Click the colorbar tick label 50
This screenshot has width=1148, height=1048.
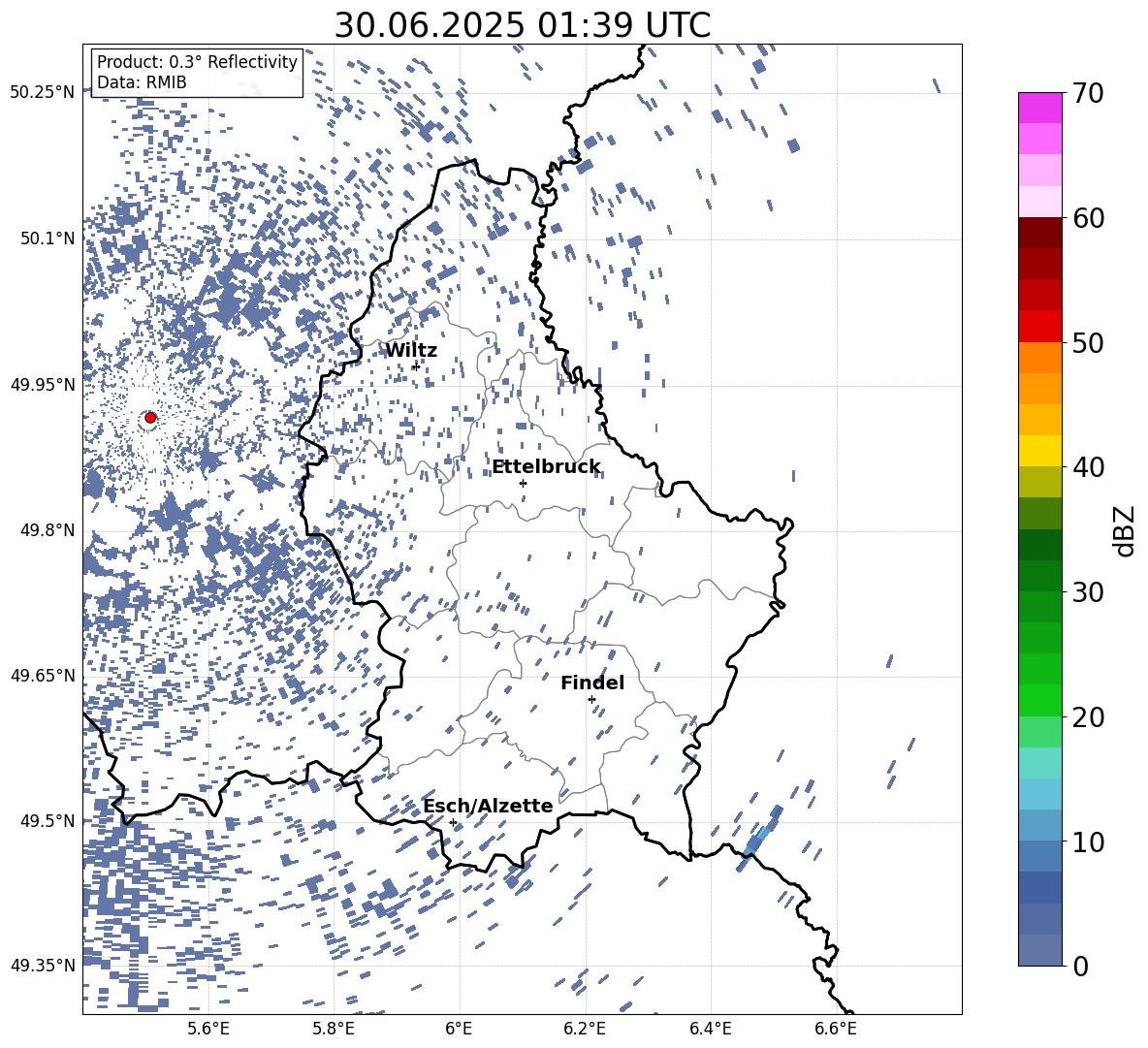tap(1088, 343)
